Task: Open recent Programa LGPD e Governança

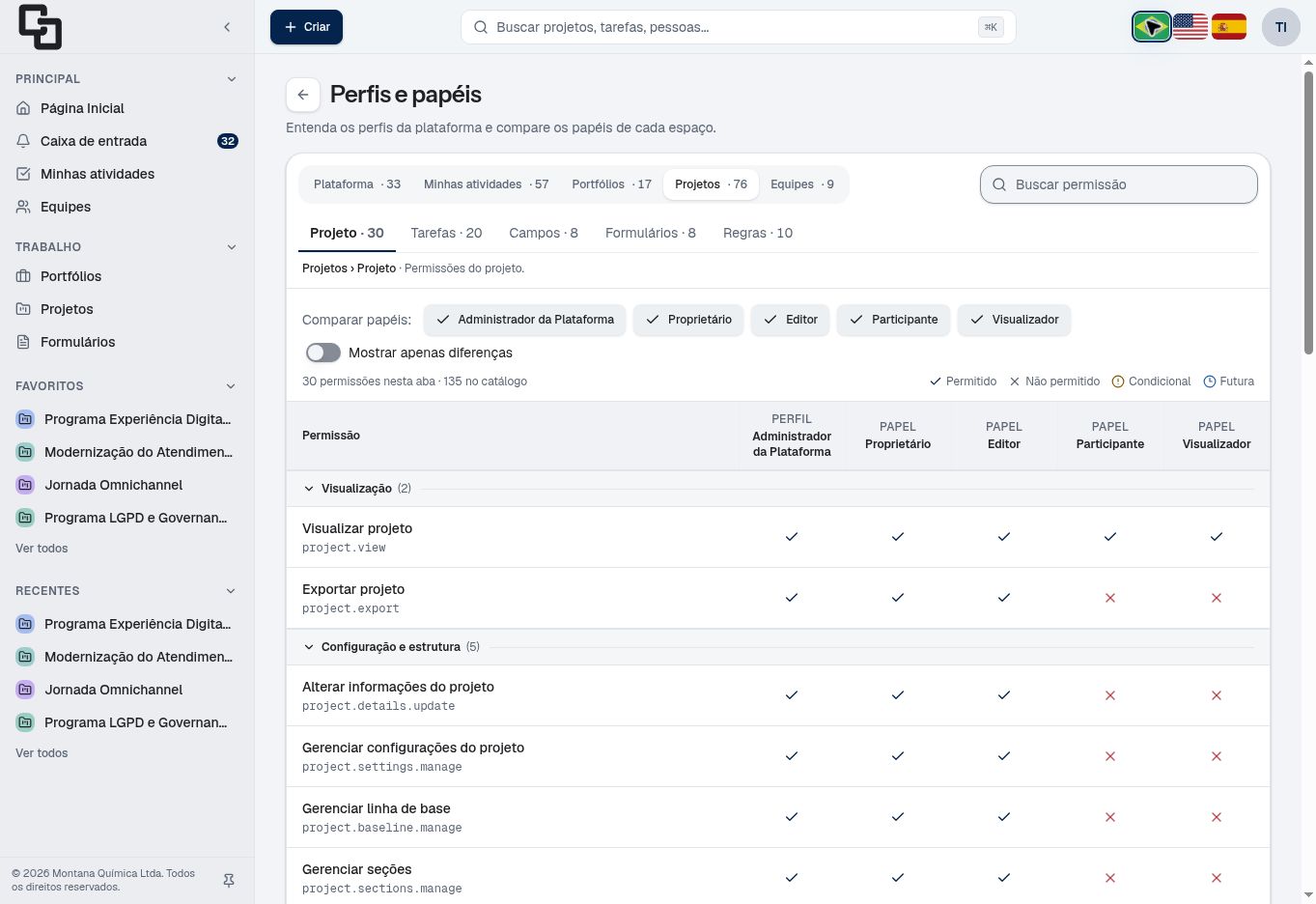Action: tap(126, 722)
